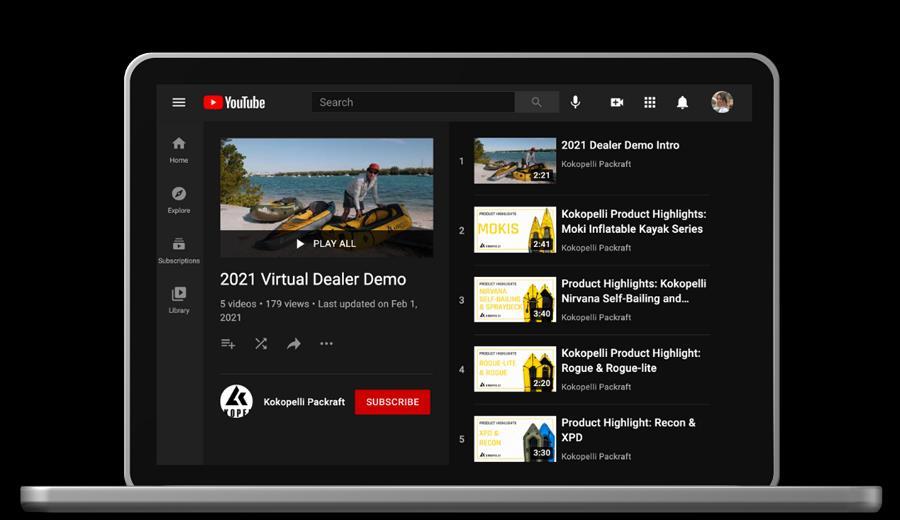
Task: Open the hamburger guide menu
Action: [179, 102]
